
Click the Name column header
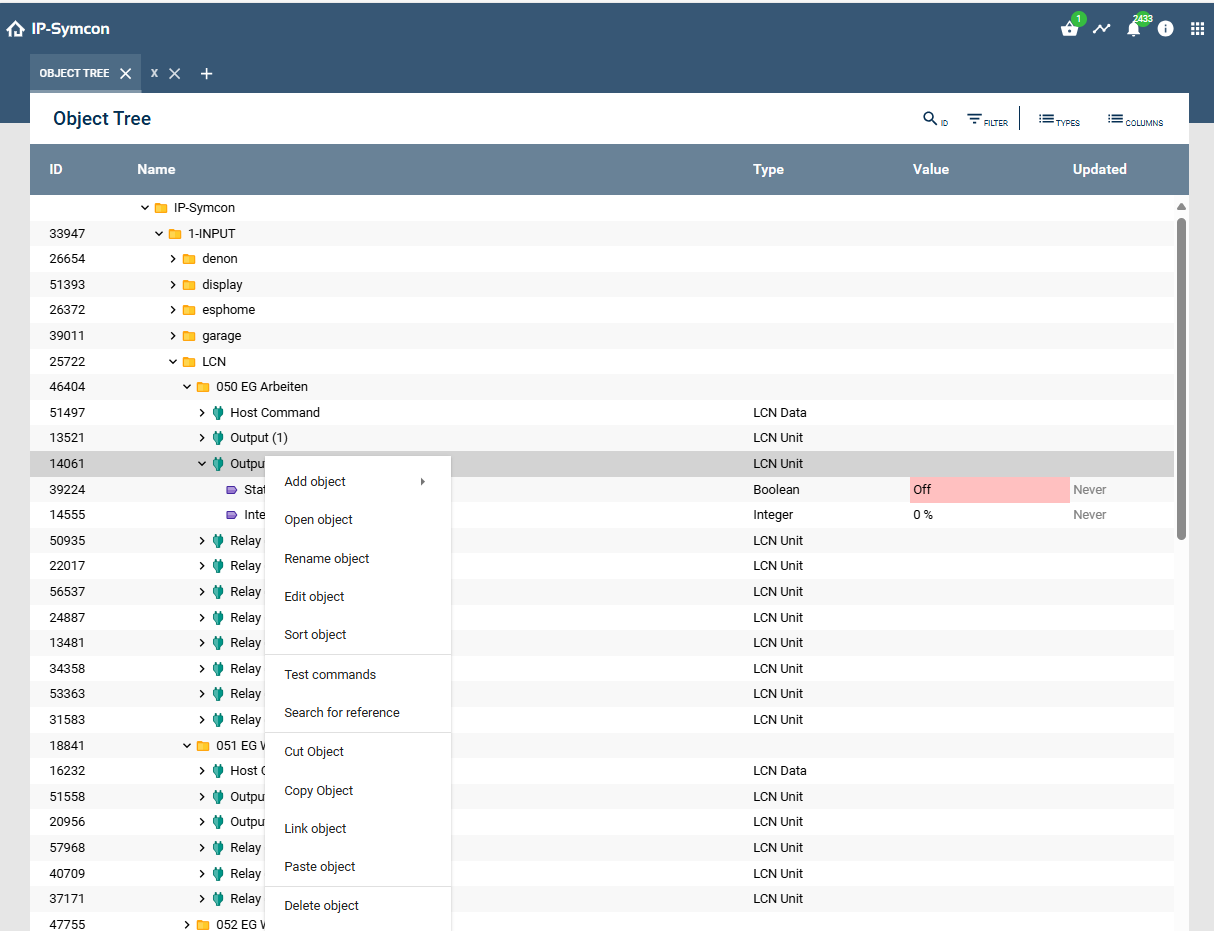pyautogui.click(x=156, y=170)
